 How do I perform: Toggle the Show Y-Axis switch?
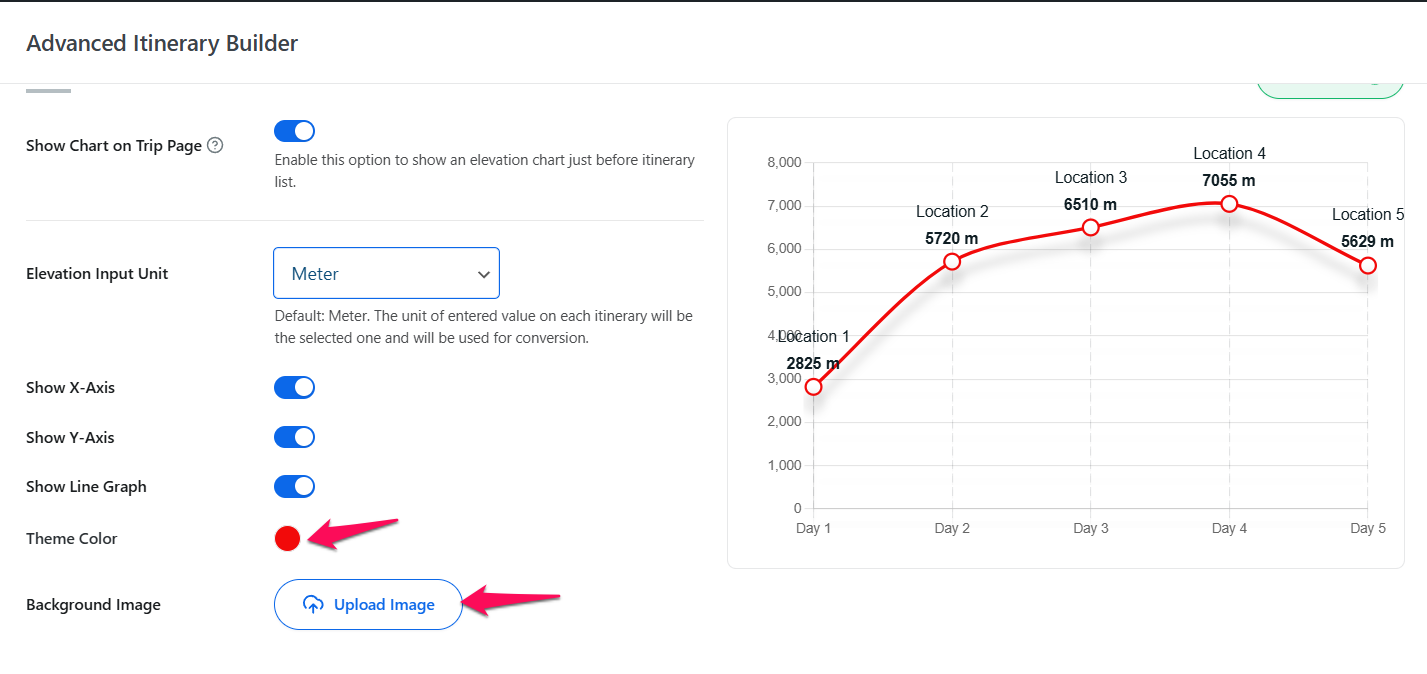pyautogui.click(x=294, y=437)
